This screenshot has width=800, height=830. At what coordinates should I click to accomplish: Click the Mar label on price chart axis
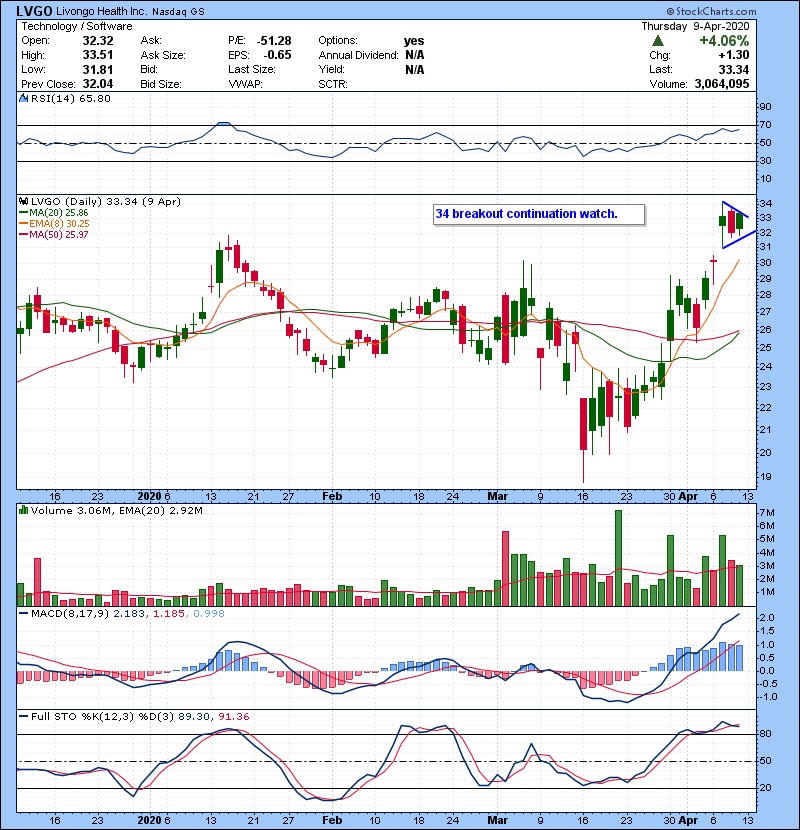point(497,497)
